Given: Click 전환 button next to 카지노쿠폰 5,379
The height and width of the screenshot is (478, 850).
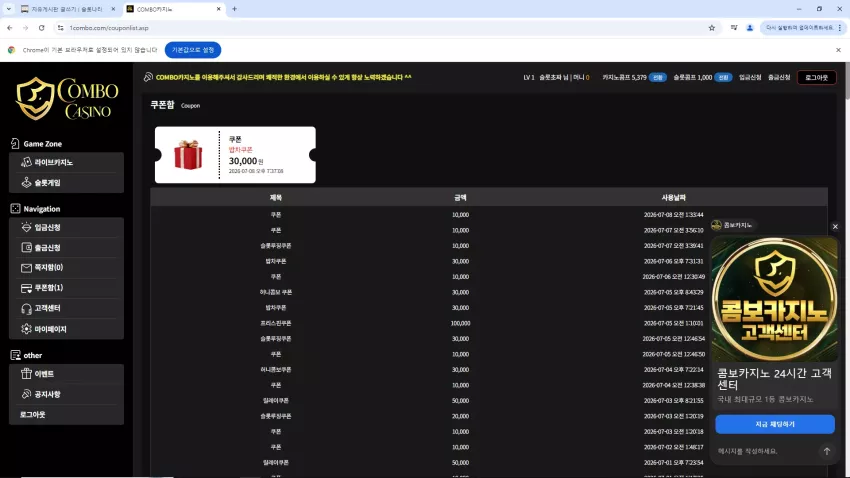Looking at the screenshot, I should [x=658, y=77].
